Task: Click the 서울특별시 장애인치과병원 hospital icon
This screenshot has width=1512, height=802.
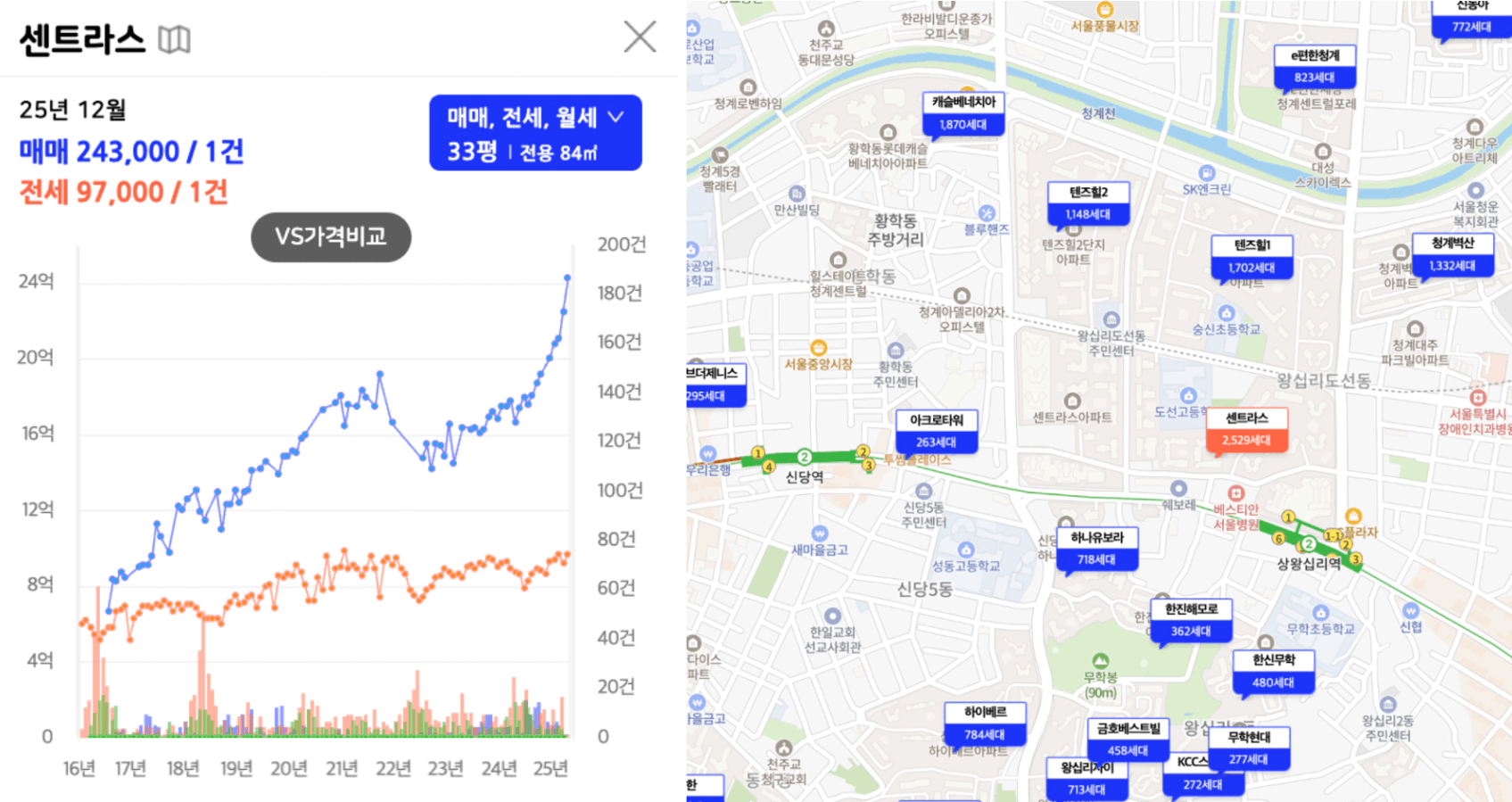Action: click(x=1478, y=397)
